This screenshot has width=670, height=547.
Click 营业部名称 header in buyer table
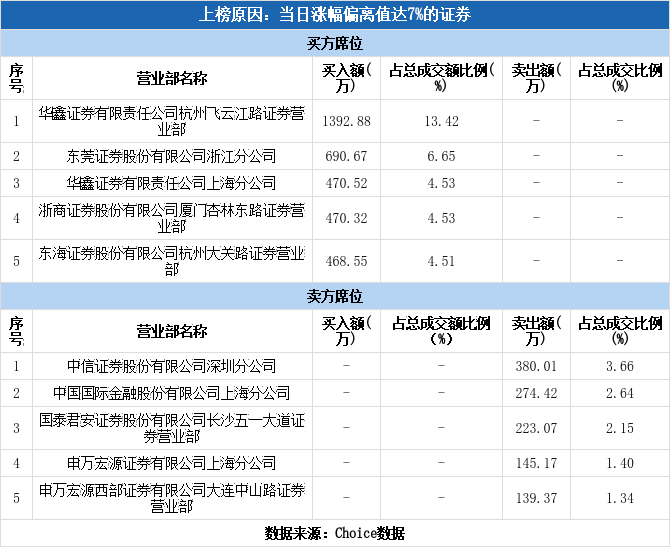pos(172,78)
